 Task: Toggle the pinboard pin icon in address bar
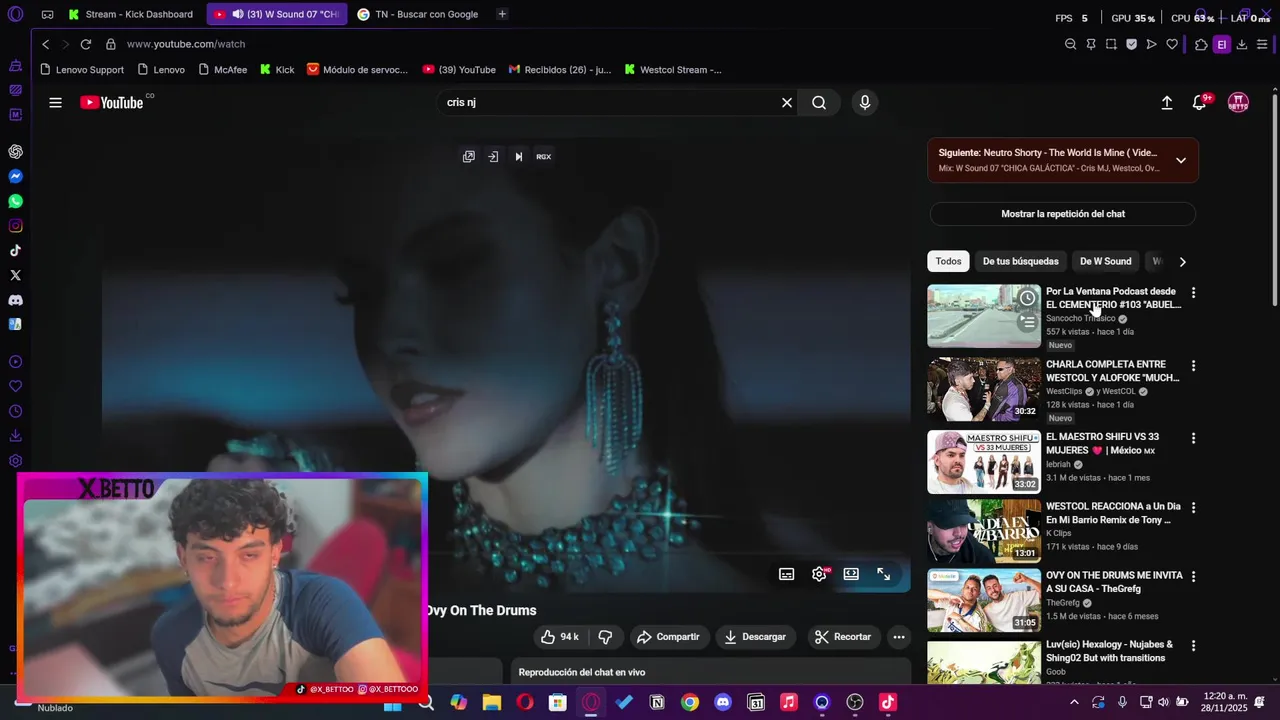1091,44
